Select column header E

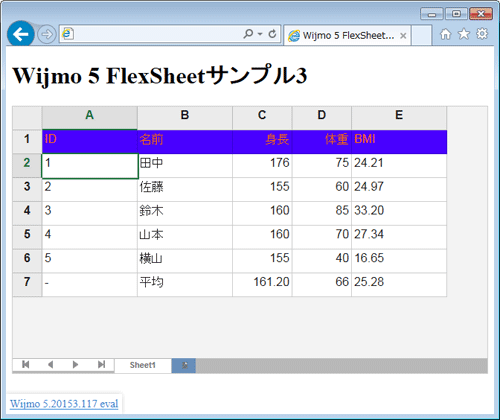pos(399,118)
